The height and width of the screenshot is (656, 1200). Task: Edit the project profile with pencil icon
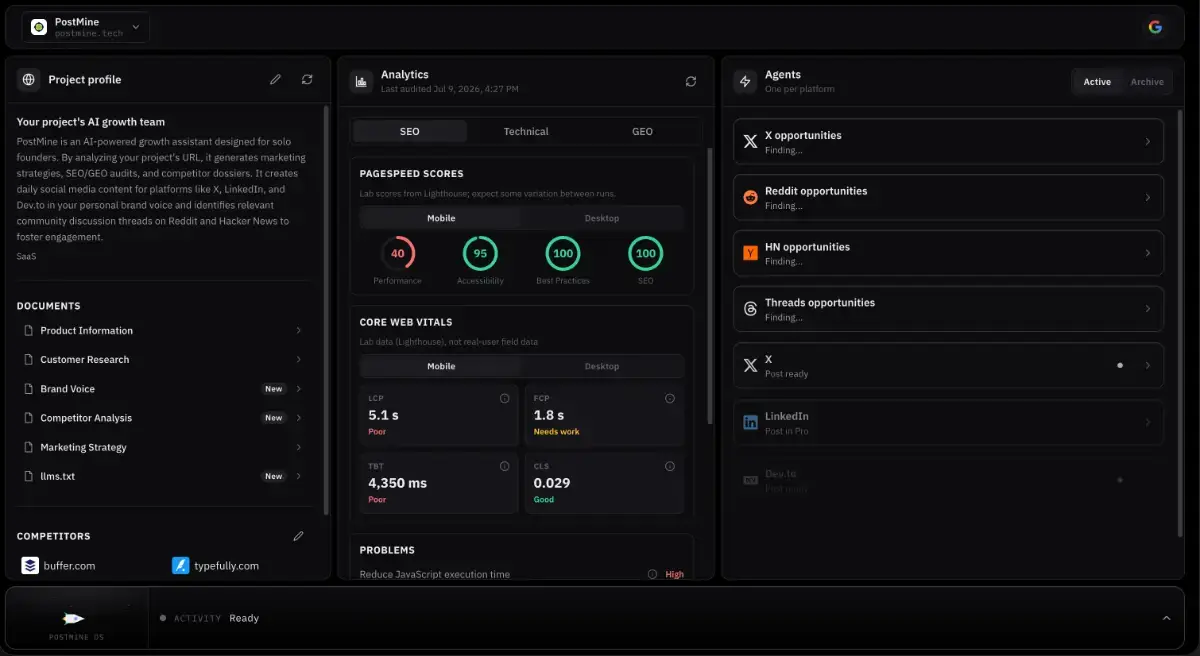276,80
